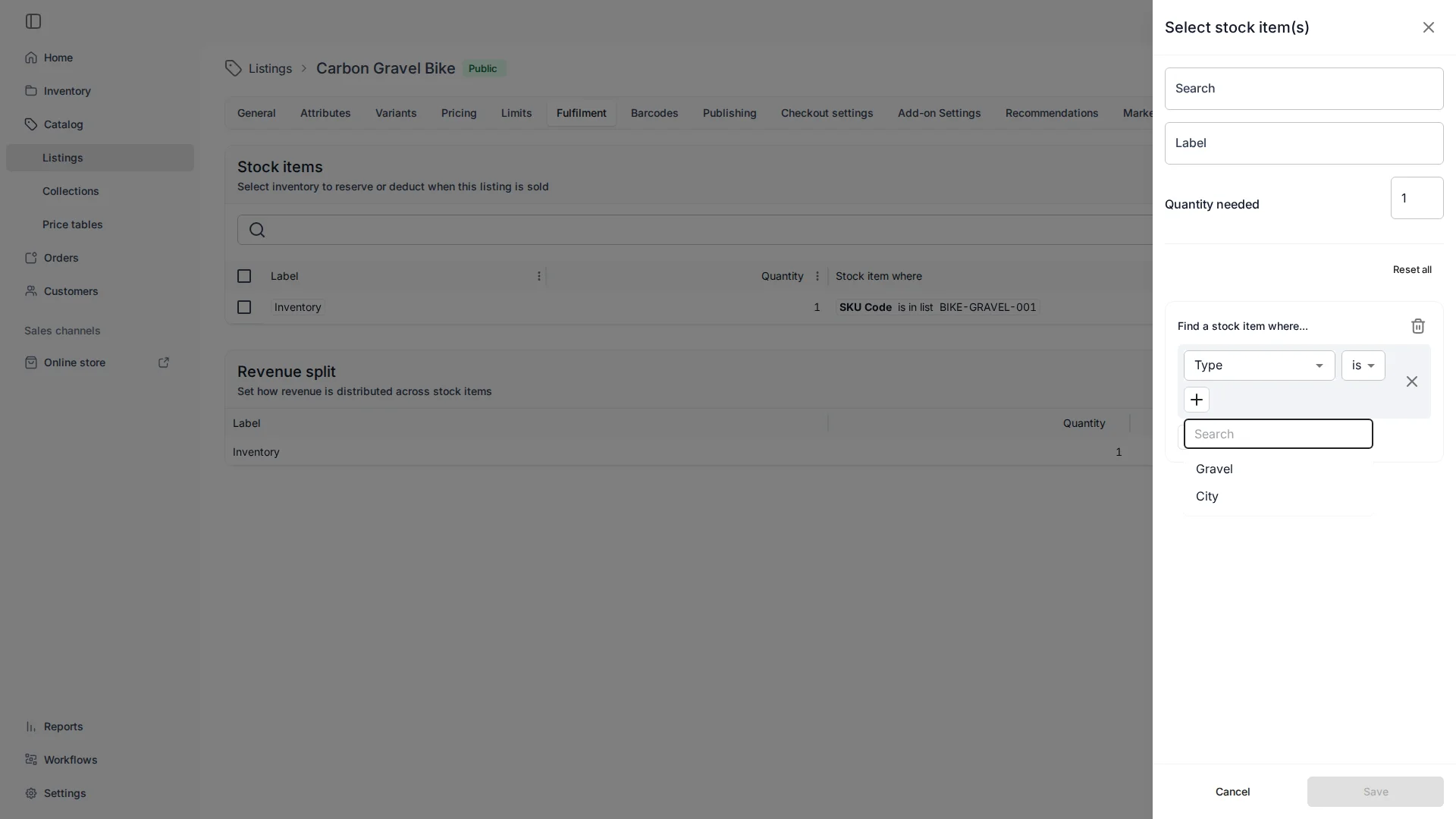The height and width of the screenshot is (819, 1456).
Task: Switch to the Attributes tab
Action: (325, 113)
